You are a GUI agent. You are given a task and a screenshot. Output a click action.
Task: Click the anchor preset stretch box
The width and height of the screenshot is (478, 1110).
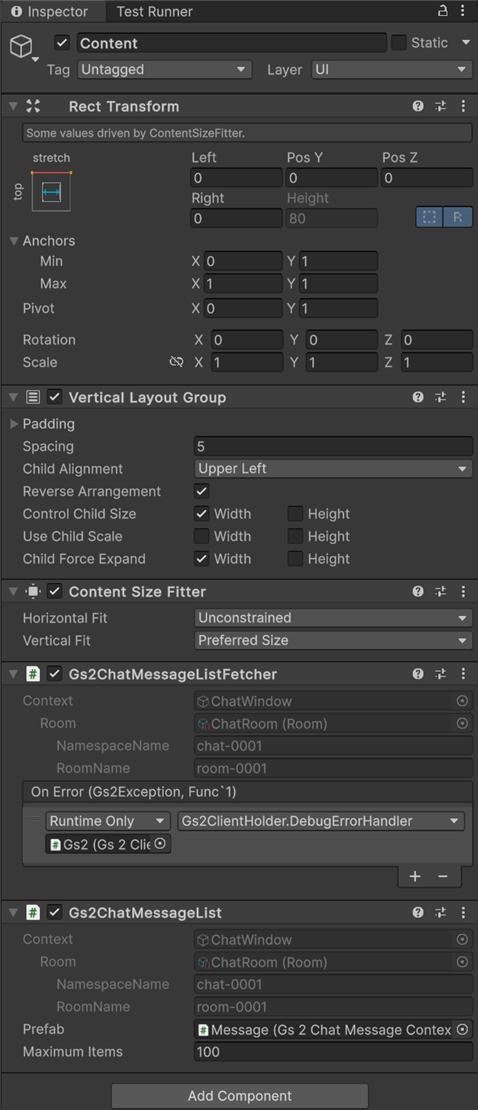[x=52, y=191]
